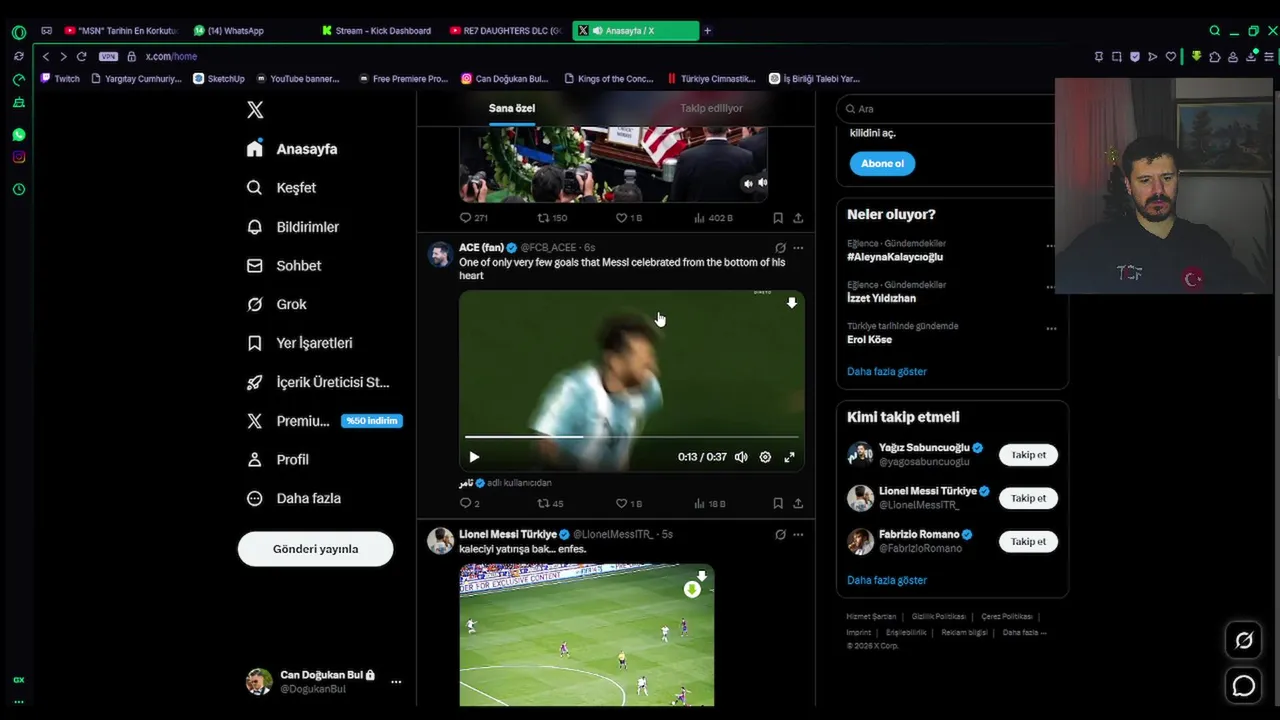Click green download badge on pitch video
Screen dimensions: 1280x720
692,590
